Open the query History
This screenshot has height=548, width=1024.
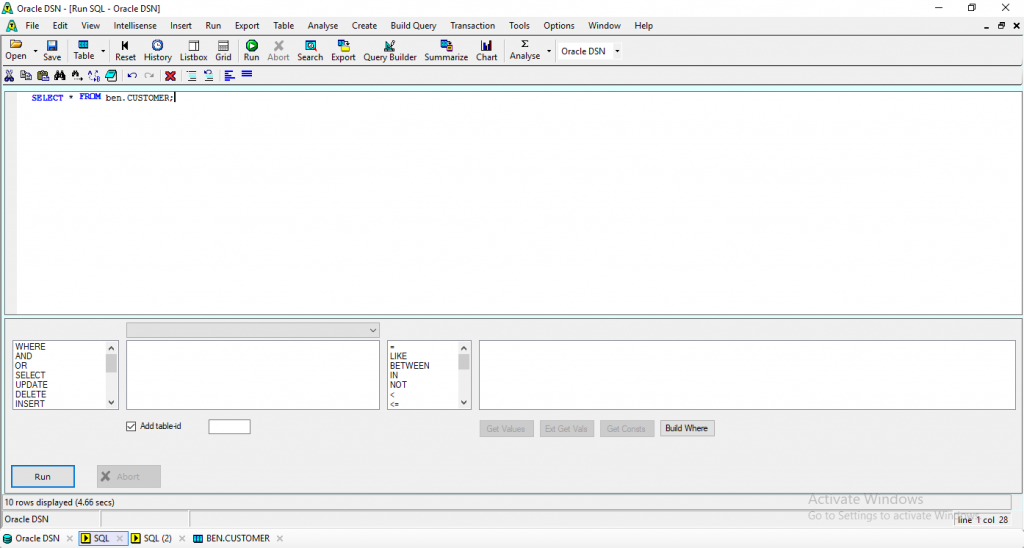(x=157, y=50)
